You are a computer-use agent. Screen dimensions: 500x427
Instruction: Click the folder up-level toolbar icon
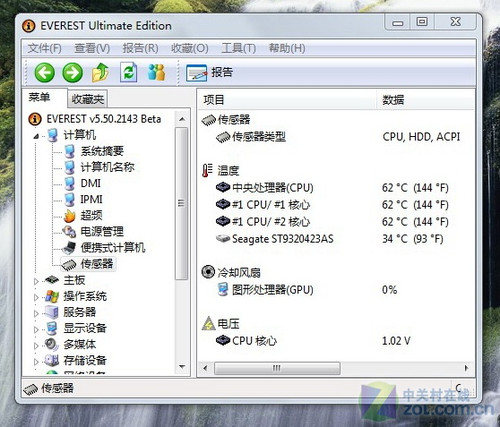100,72
